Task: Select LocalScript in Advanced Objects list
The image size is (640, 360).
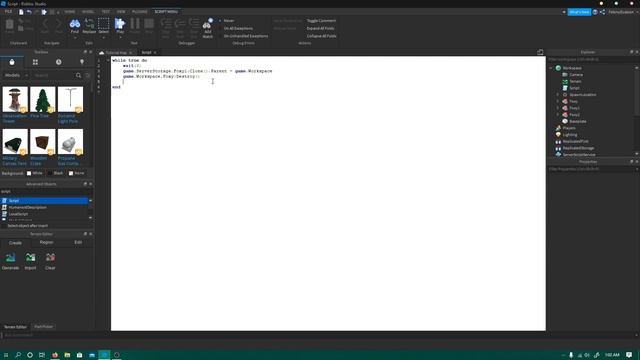Action: tap(19, 214)
